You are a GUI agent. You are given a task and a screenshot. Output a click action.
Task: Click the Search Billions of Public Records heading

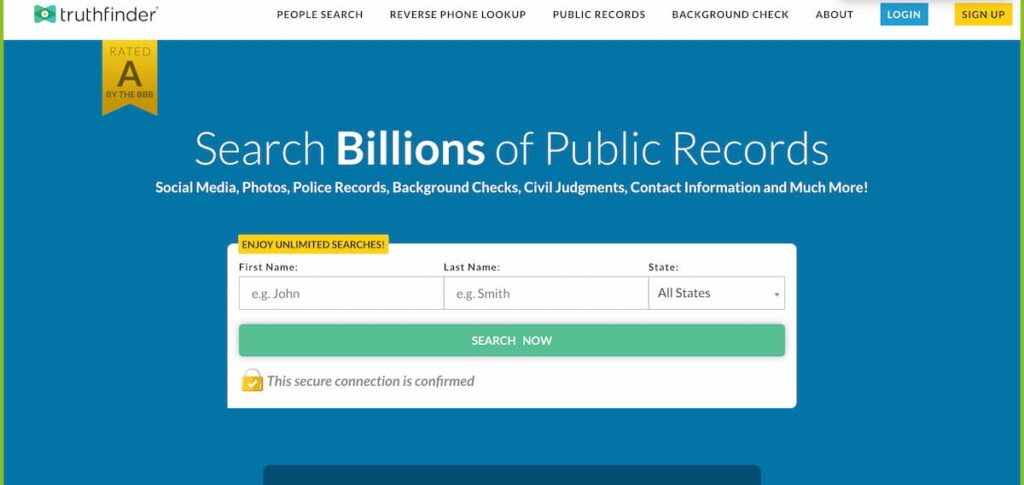(512, 149)
